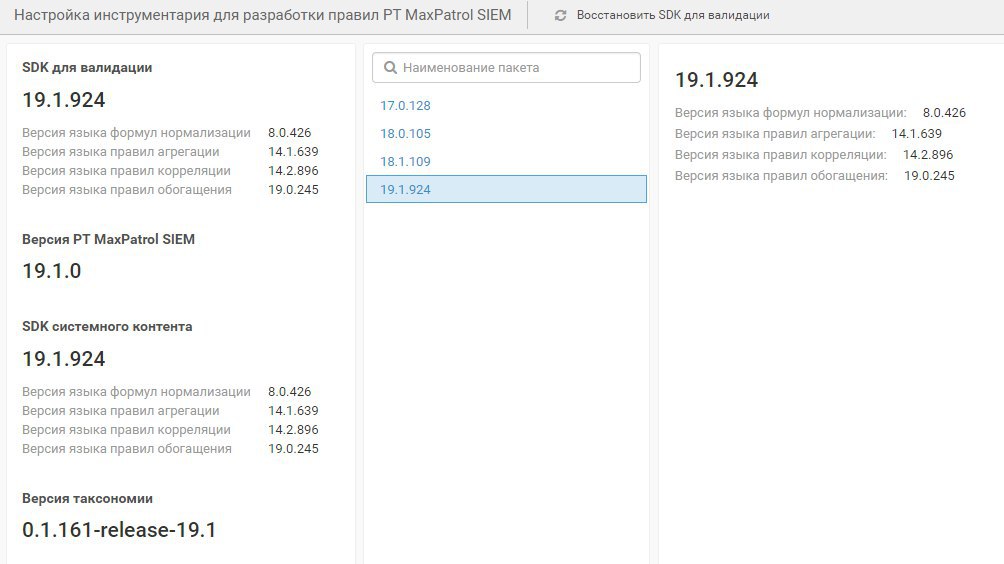Select package 18.1.109 in the list

pos(405,162)
